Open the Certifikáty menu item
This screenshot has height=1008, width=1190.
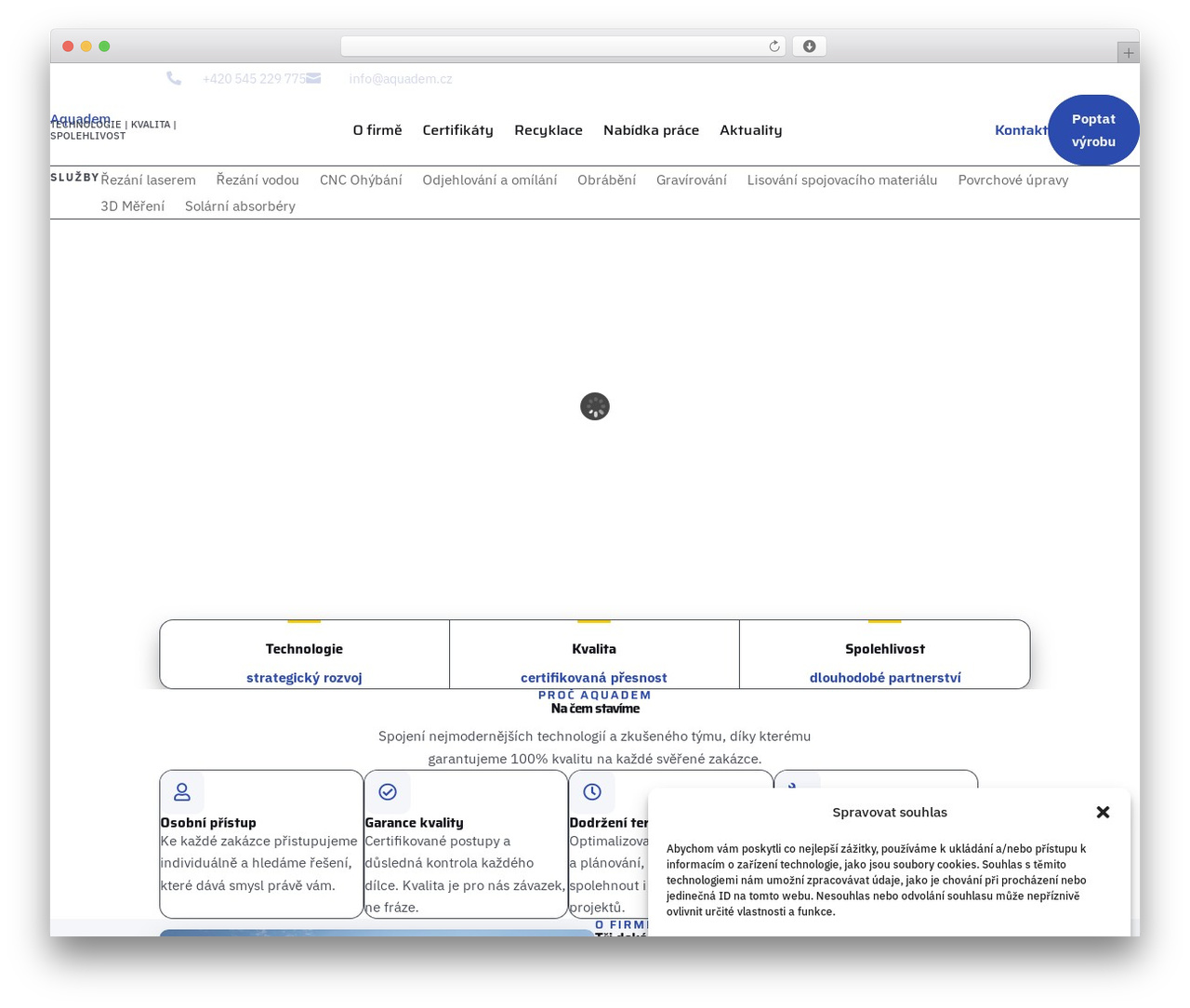(458, 130)
